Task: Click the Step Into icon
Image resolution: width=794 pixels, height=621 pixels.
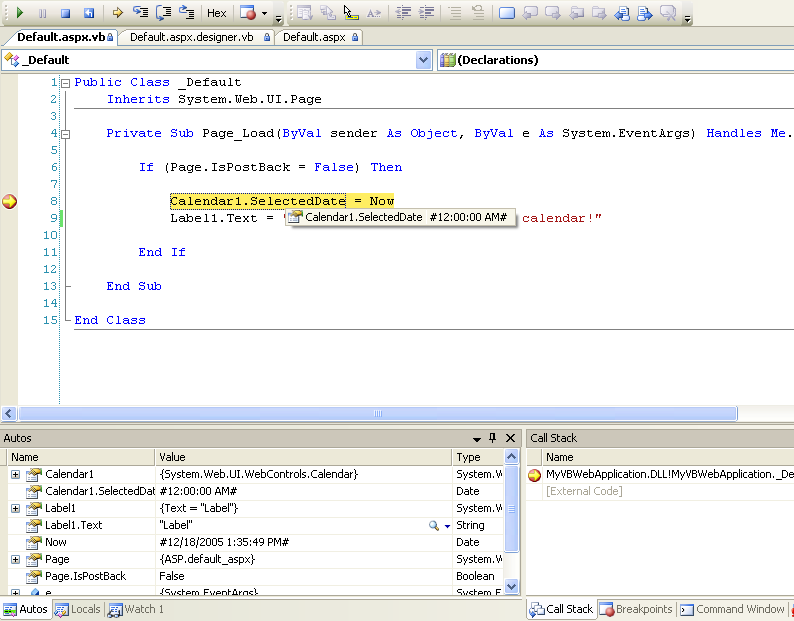Action: point(141,13)
